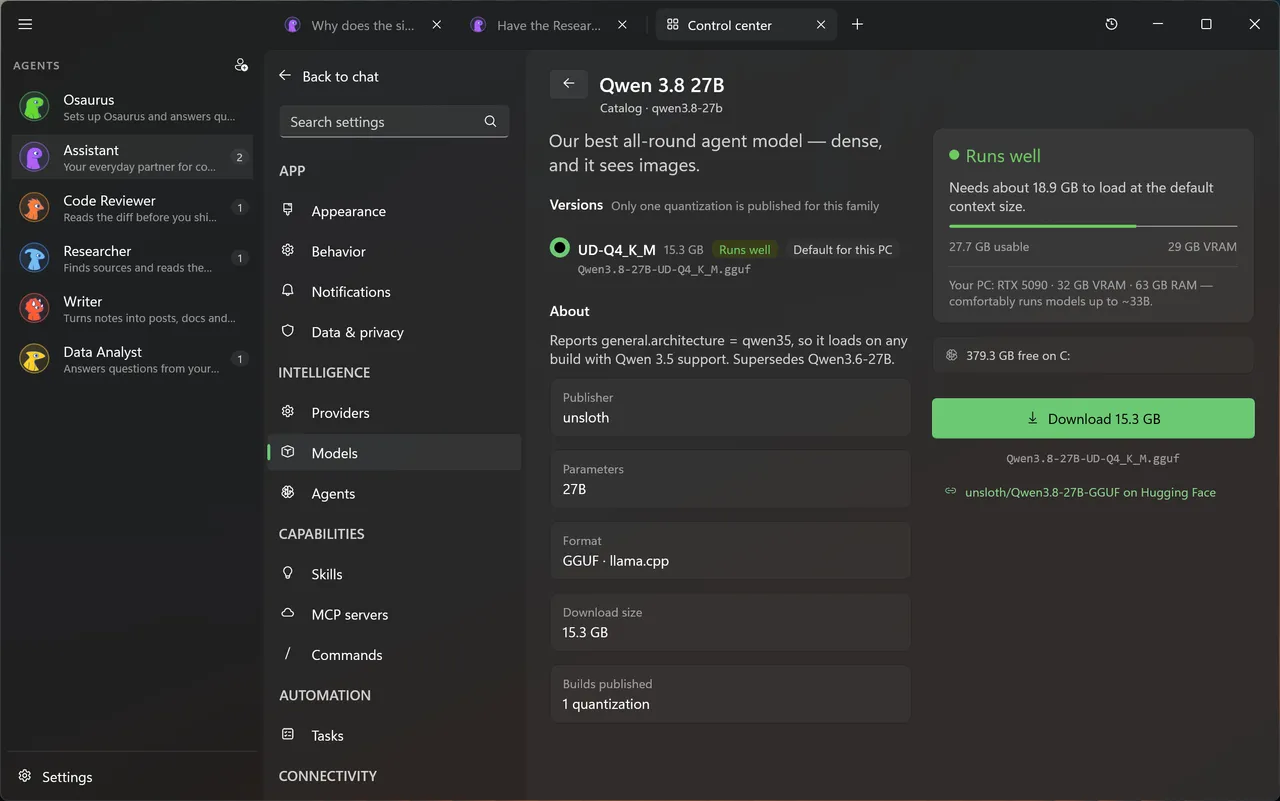Image resolution: width=1280 pixels, height=801 pixels.
Task: Click the "Runs well" badge next to UD-Q4_K_M
Action: (x=745, y=249)
